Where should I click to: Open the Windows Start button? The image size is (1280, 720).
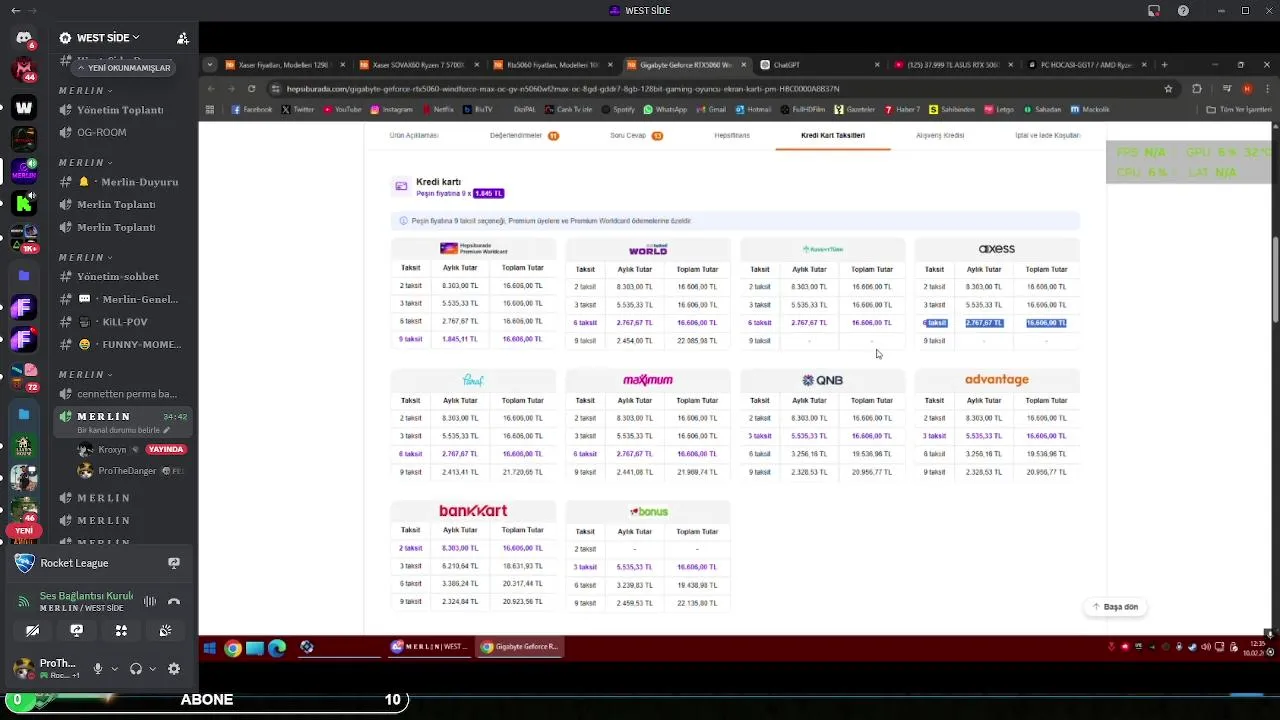[209, 647]
